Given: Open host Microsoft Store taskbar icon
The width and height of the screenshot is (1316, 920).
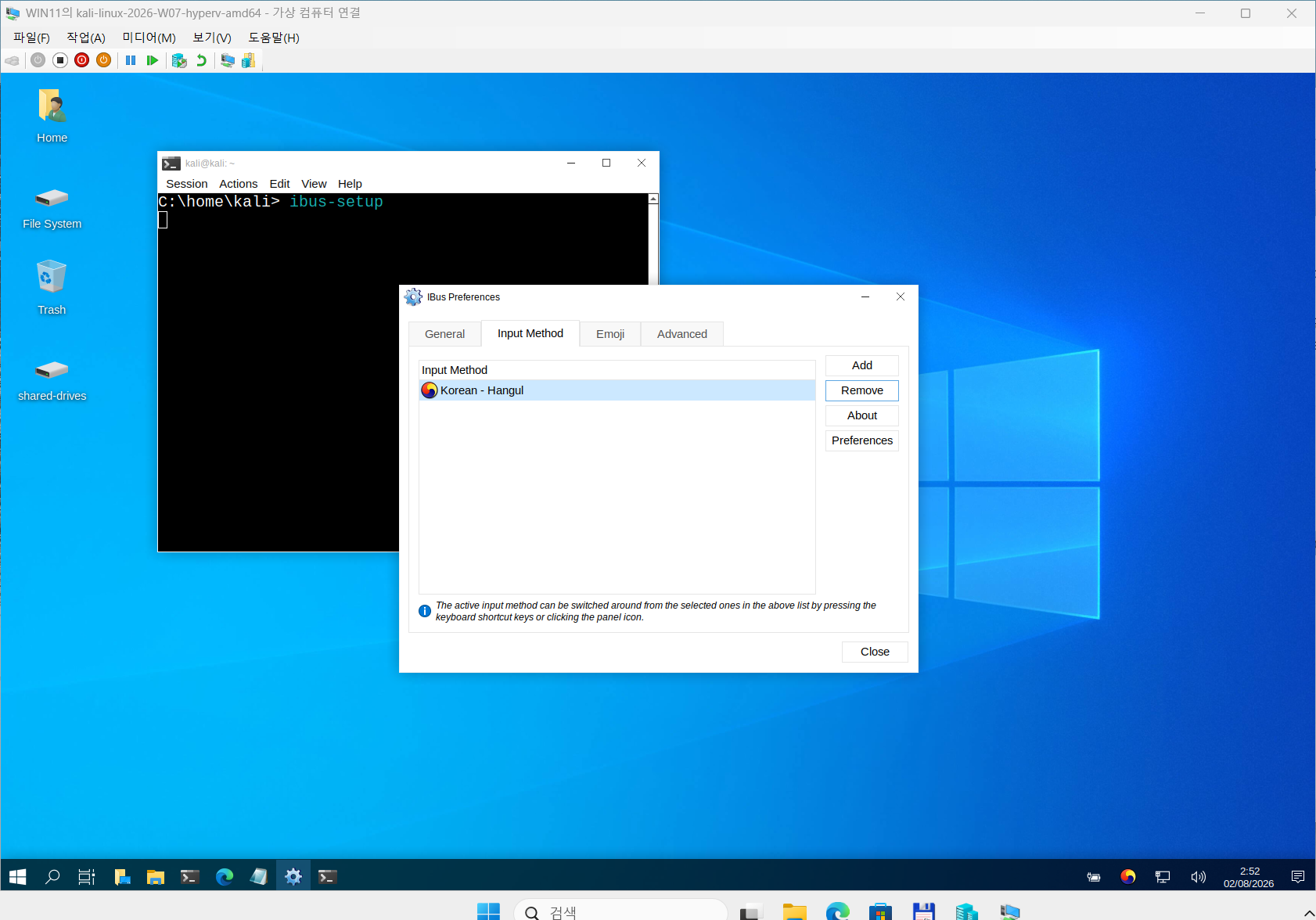Looking at the screenshot, I should [880, 911].
